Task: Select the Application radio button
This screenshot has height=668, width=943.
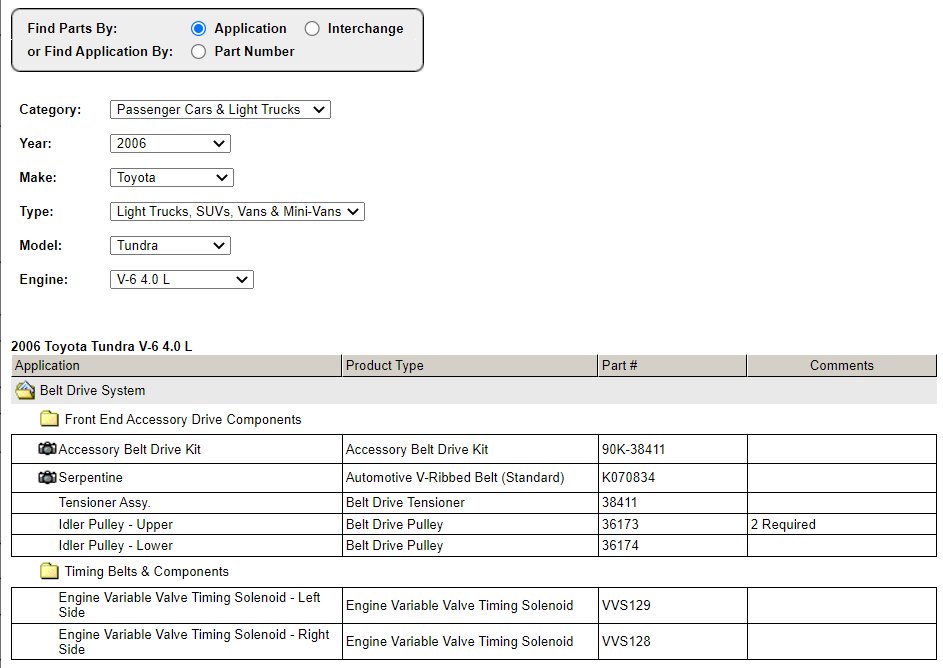Action: point(198,28)
